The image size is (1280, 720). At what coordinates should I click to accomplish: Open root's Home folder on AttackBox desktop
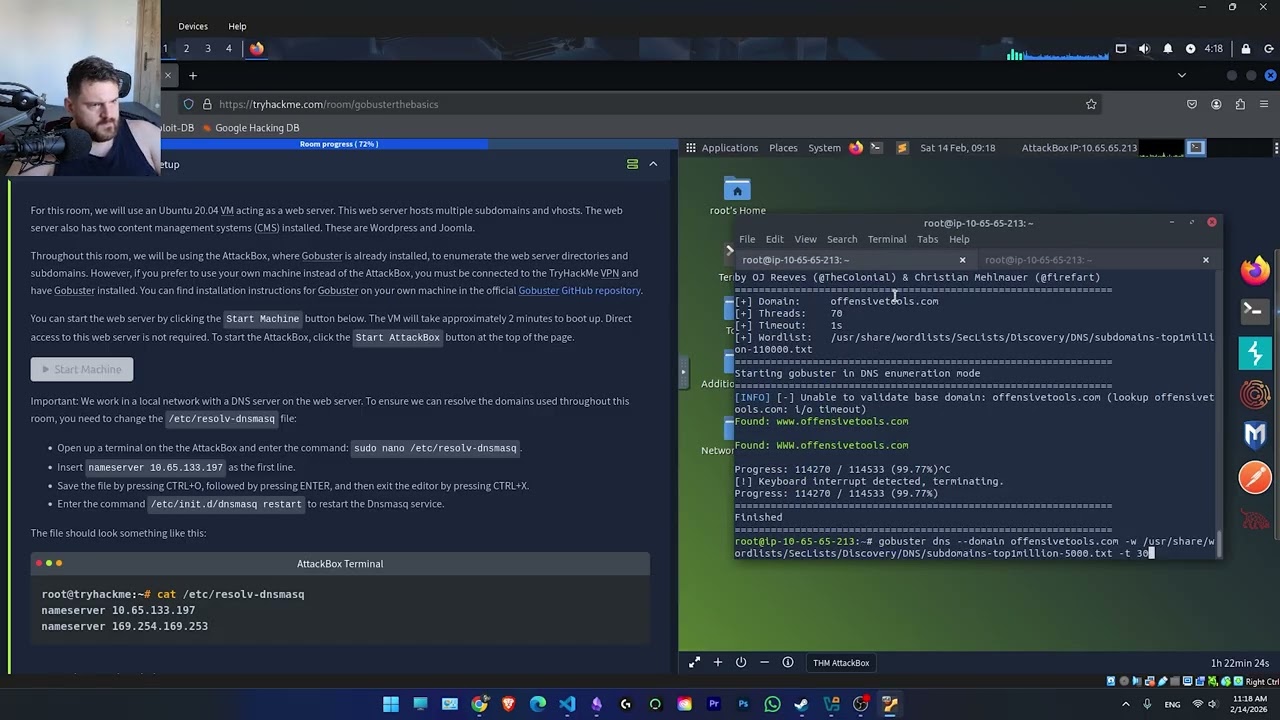[737, 196]
